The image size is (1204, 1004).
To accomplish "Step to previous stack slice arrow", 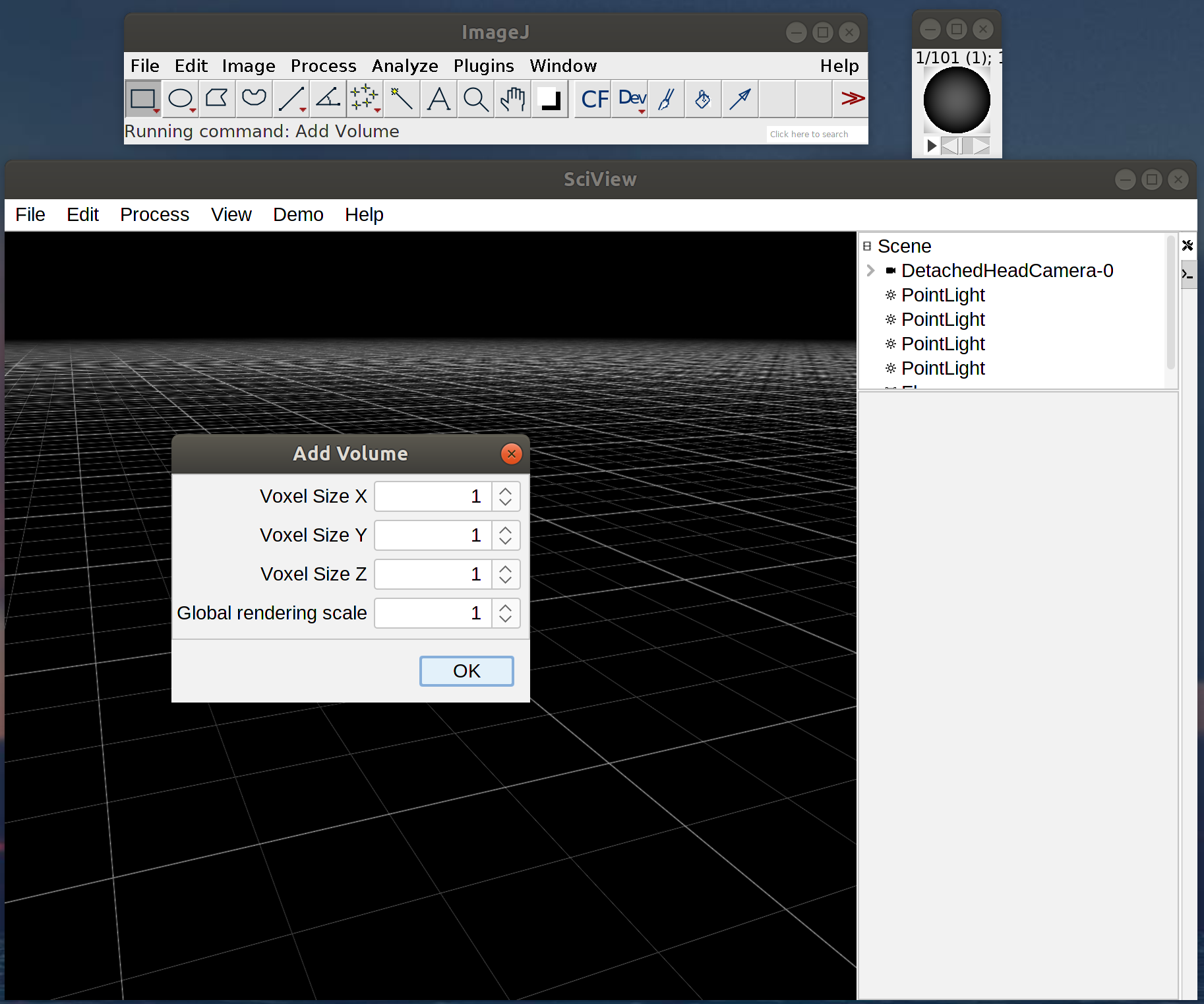I will [x=949, y=146].
